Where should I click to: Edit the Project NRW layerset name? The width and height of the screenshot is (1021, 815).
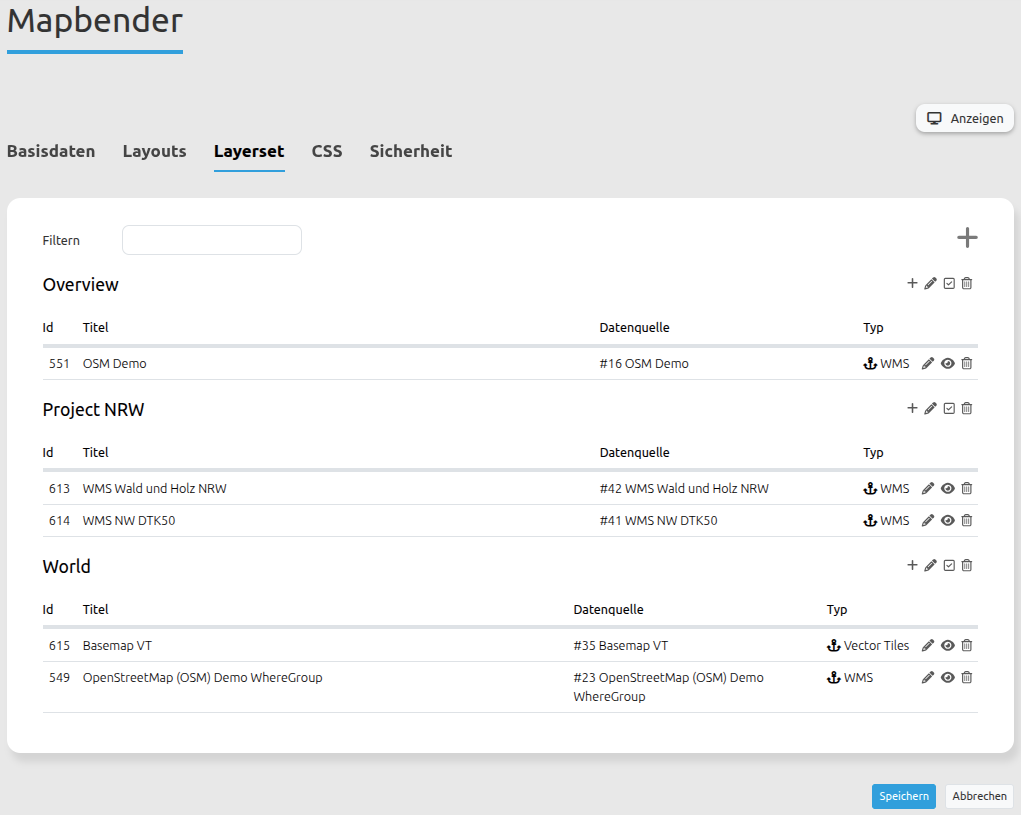pos(930,409)
